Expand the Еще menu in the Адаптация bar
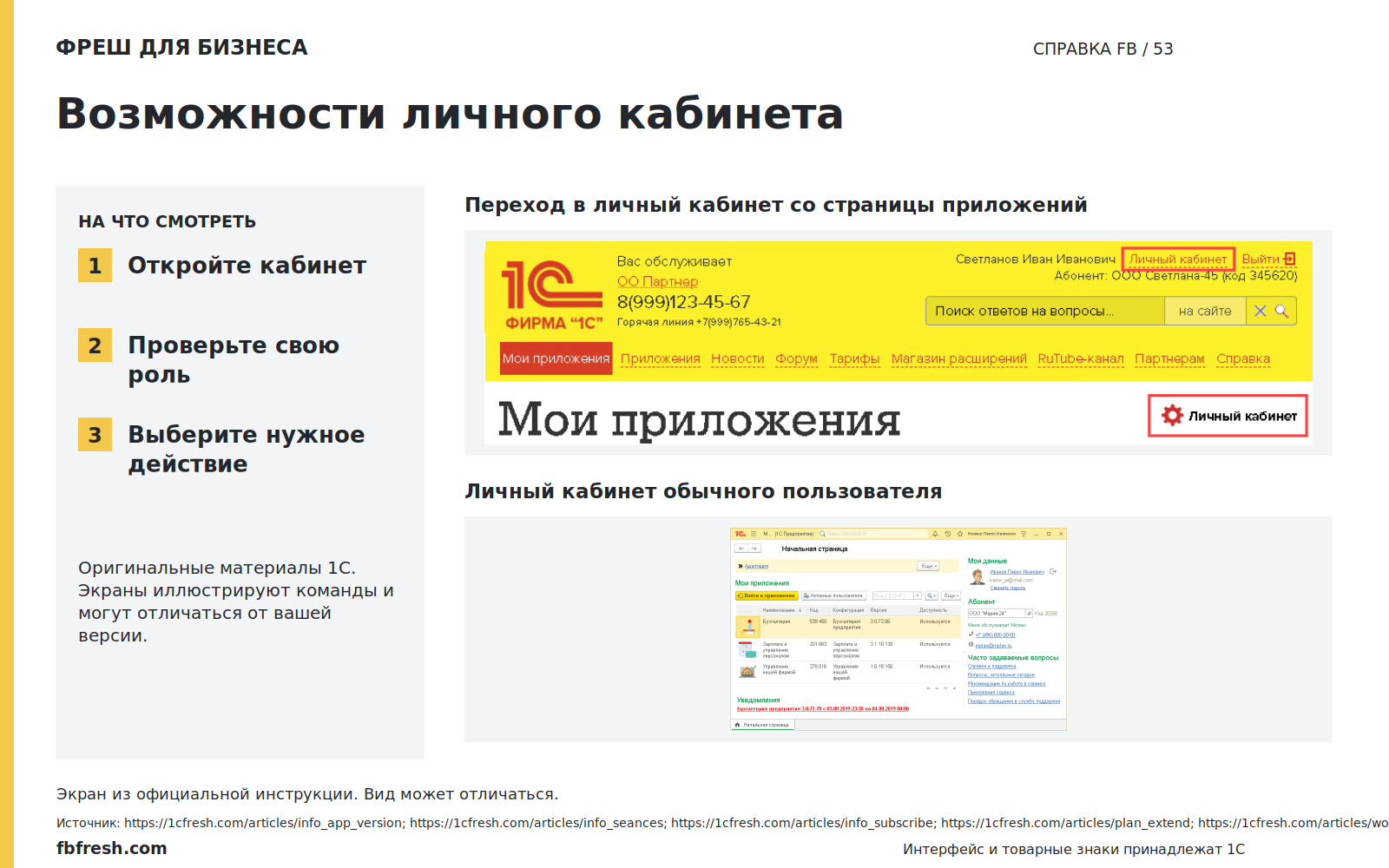Screen dimensions: 1389x868 [x=928, y=566]
